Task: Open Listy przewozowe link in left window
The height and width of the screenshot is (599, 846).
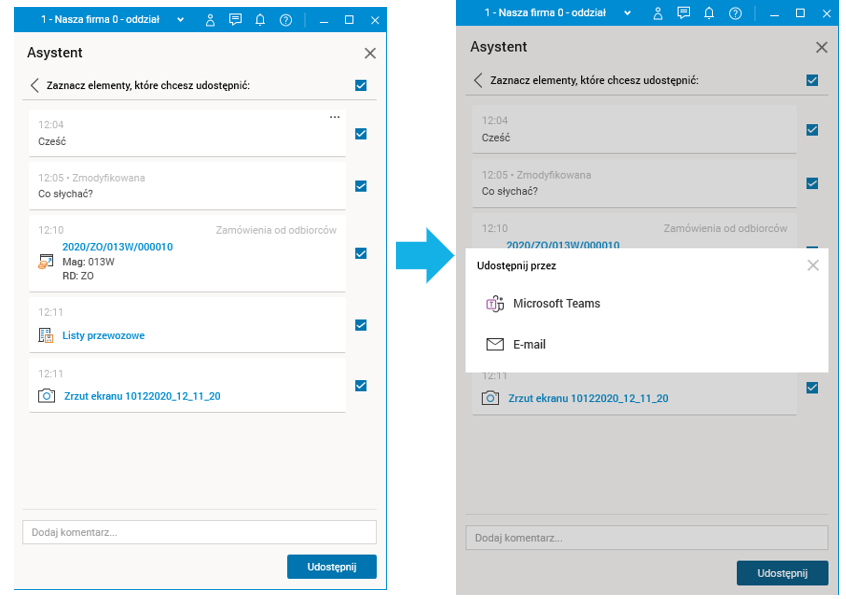Action: 104,336
